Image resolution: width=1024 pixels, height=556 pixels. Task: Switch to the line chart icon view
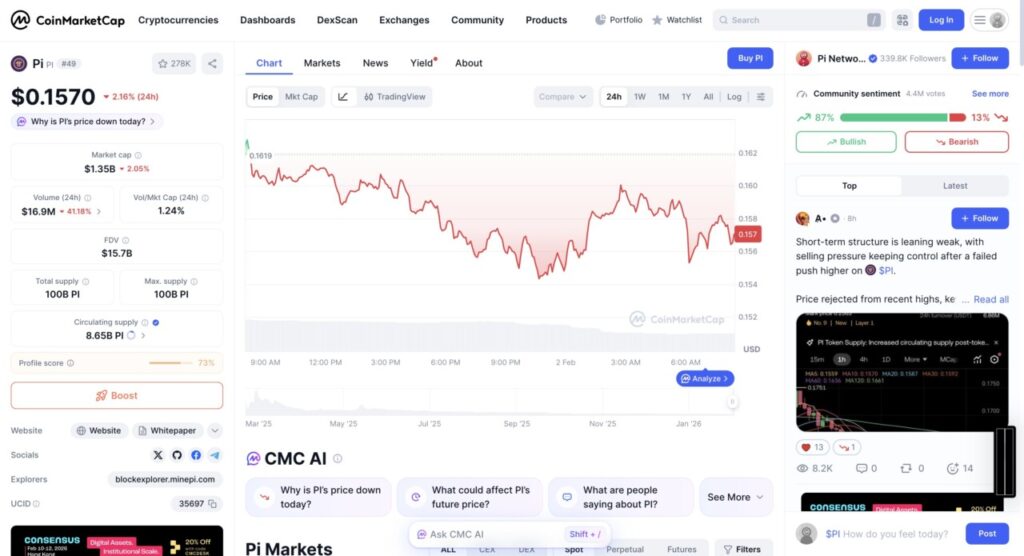click(x=343, y=97)
